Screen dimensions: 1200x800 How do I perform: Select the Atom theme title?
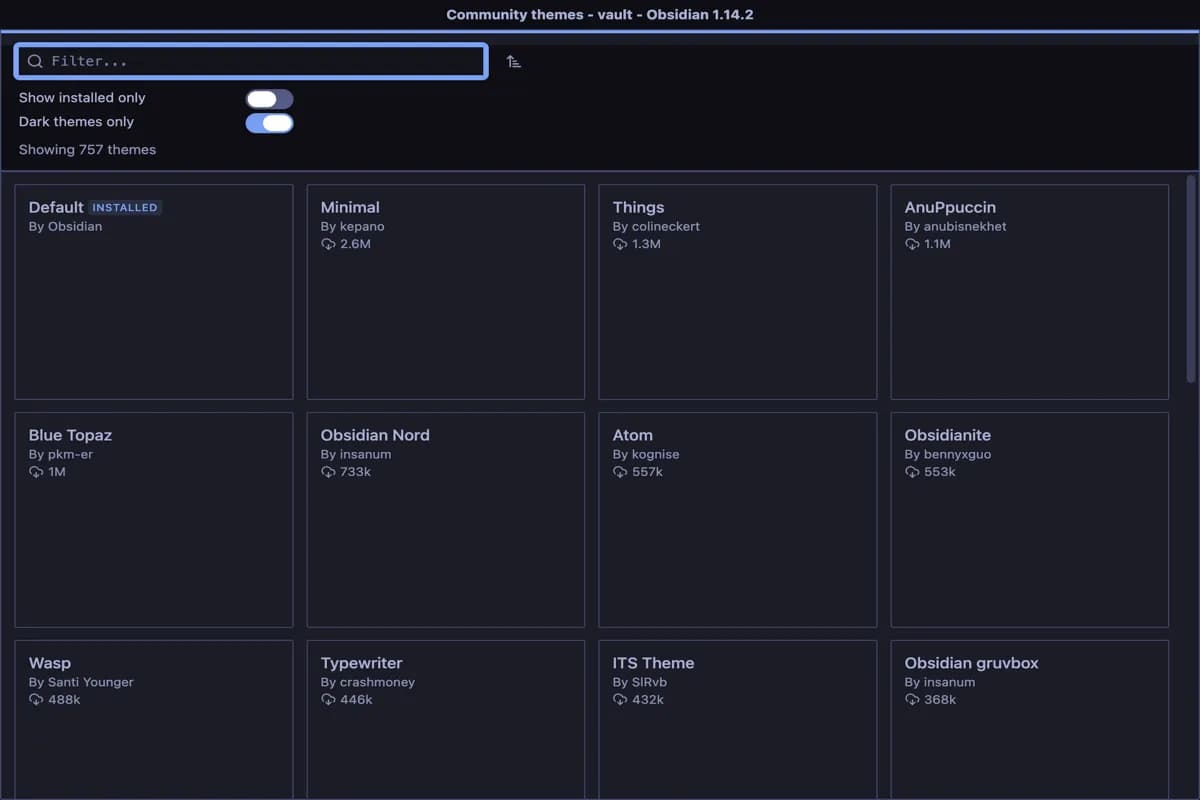point(633,435)
